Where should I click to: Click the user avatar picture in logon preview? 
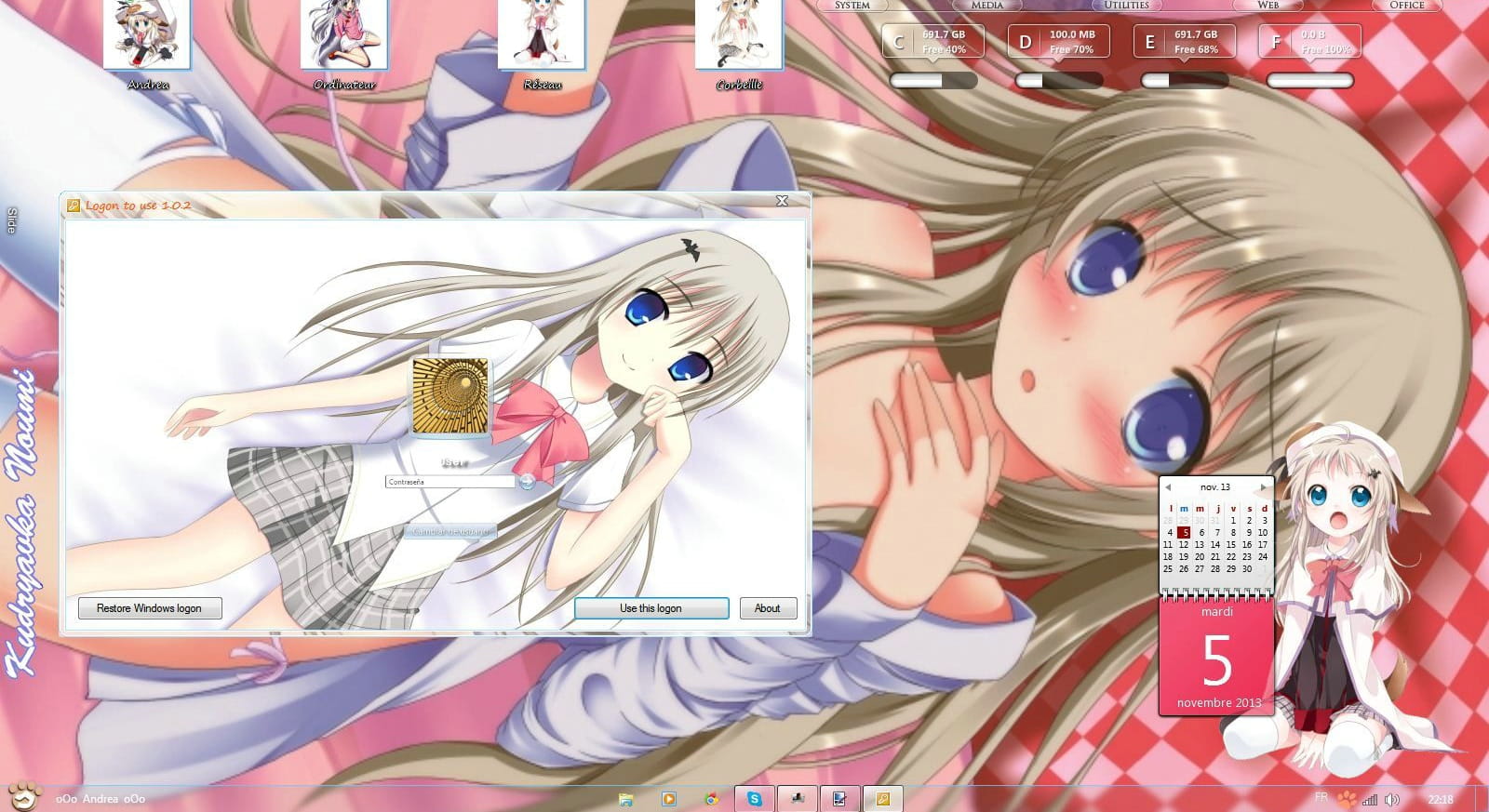point(450,396)
